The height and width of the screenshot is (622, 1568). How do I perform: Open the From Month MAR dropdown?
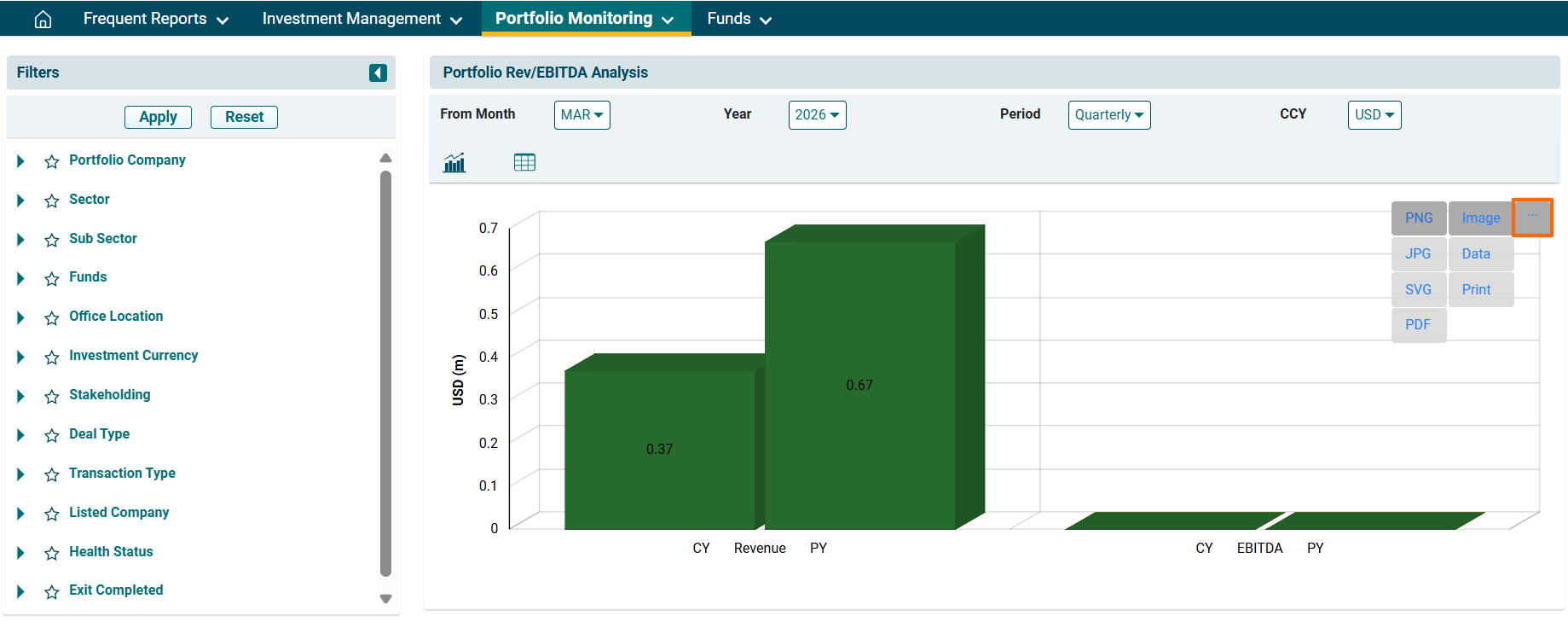581,115
